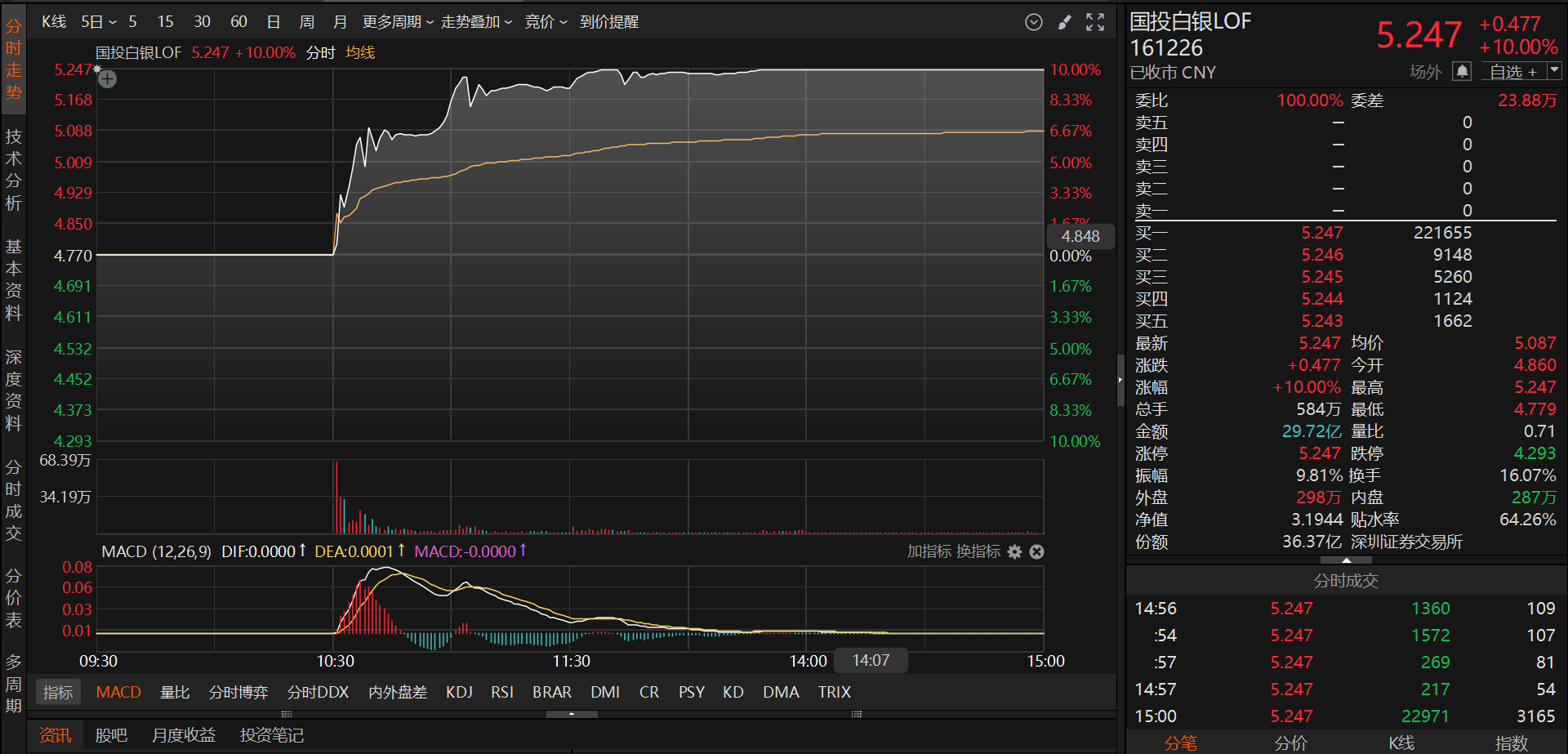Switch to the KDJ indicator tab

pyautogui.click(x=459, y=692)
